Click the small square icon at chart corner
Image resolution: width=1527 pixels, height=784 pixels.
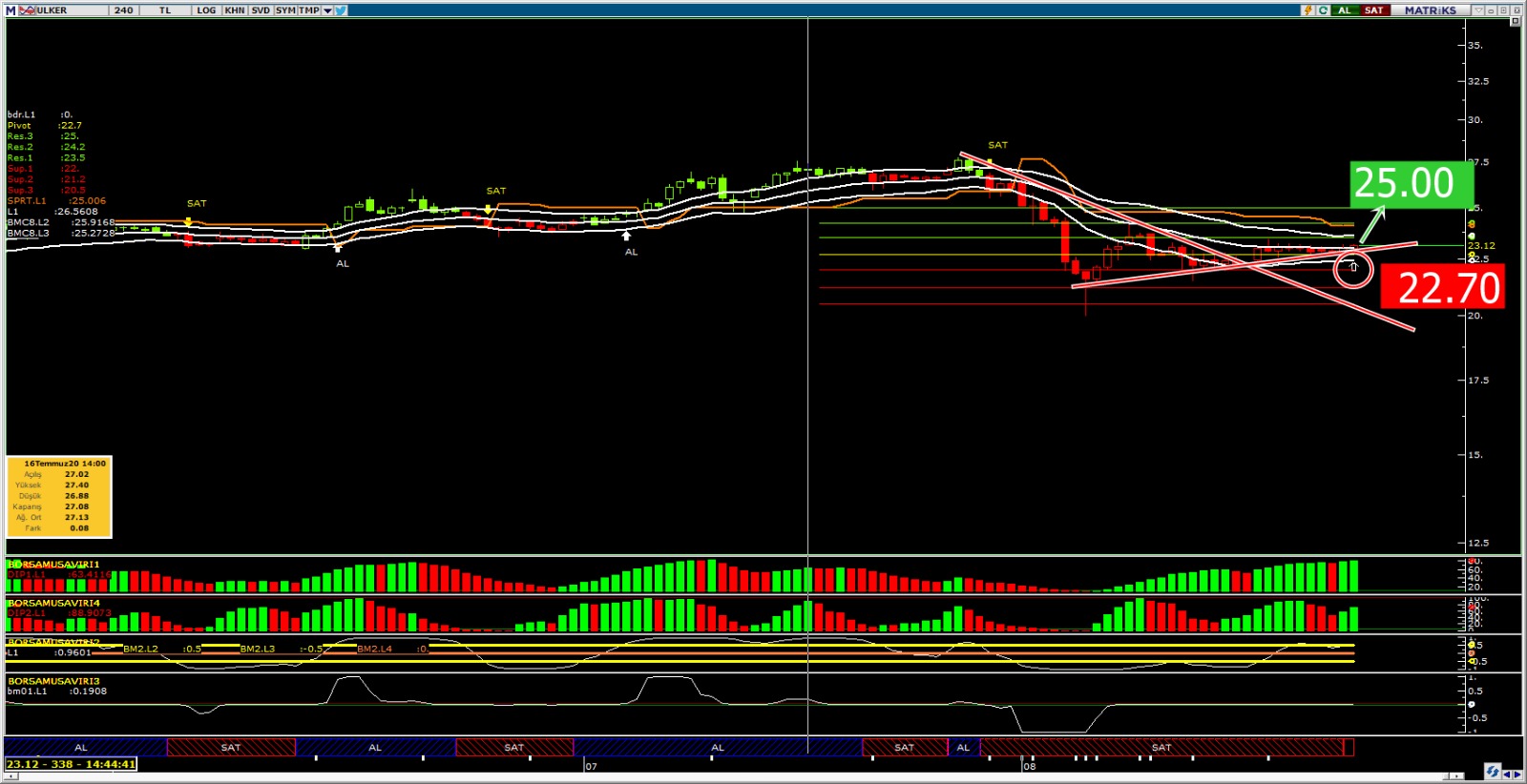[x=1515, y=21]
